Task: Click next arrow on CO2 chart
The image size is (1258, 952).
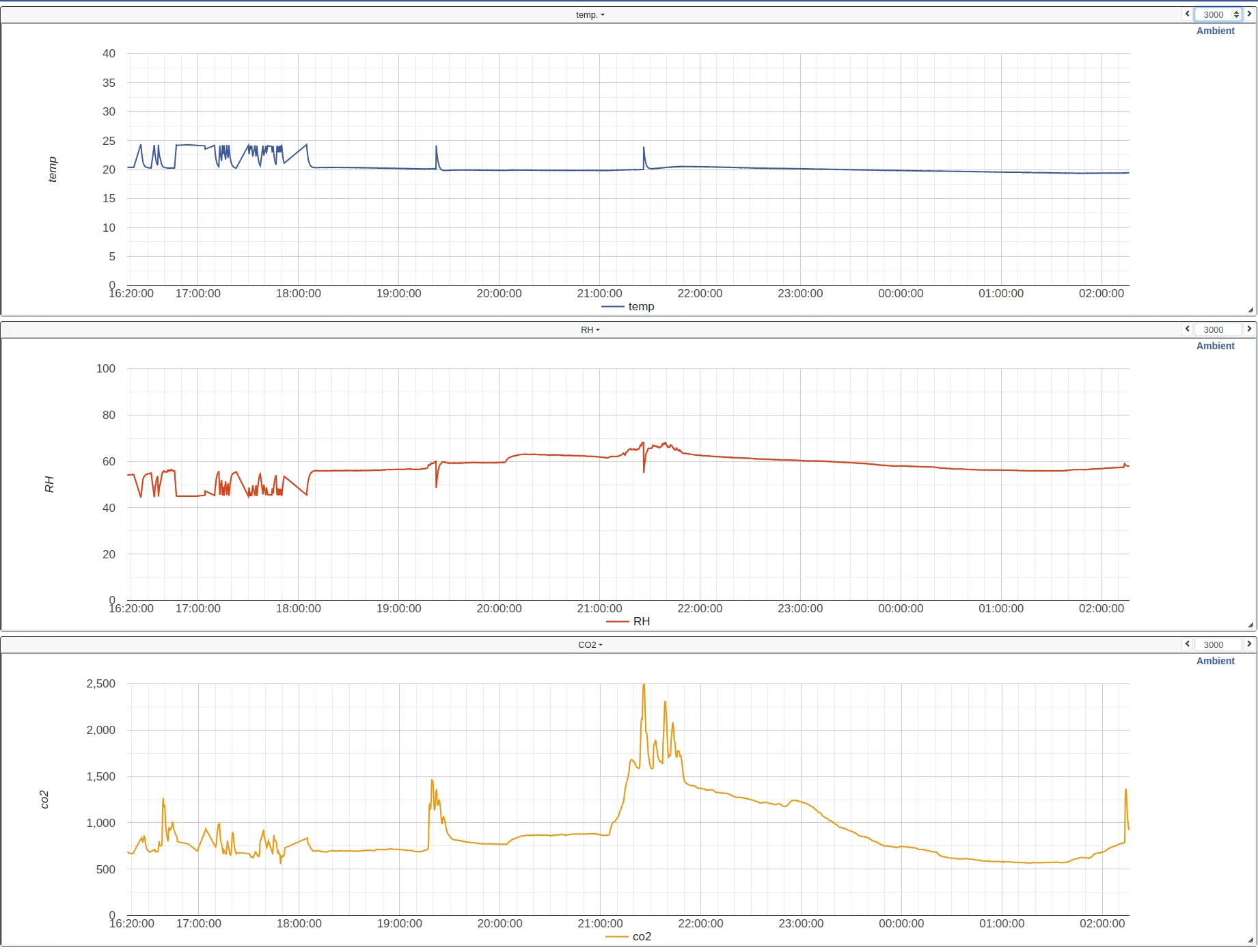Action: [1249, 644]
